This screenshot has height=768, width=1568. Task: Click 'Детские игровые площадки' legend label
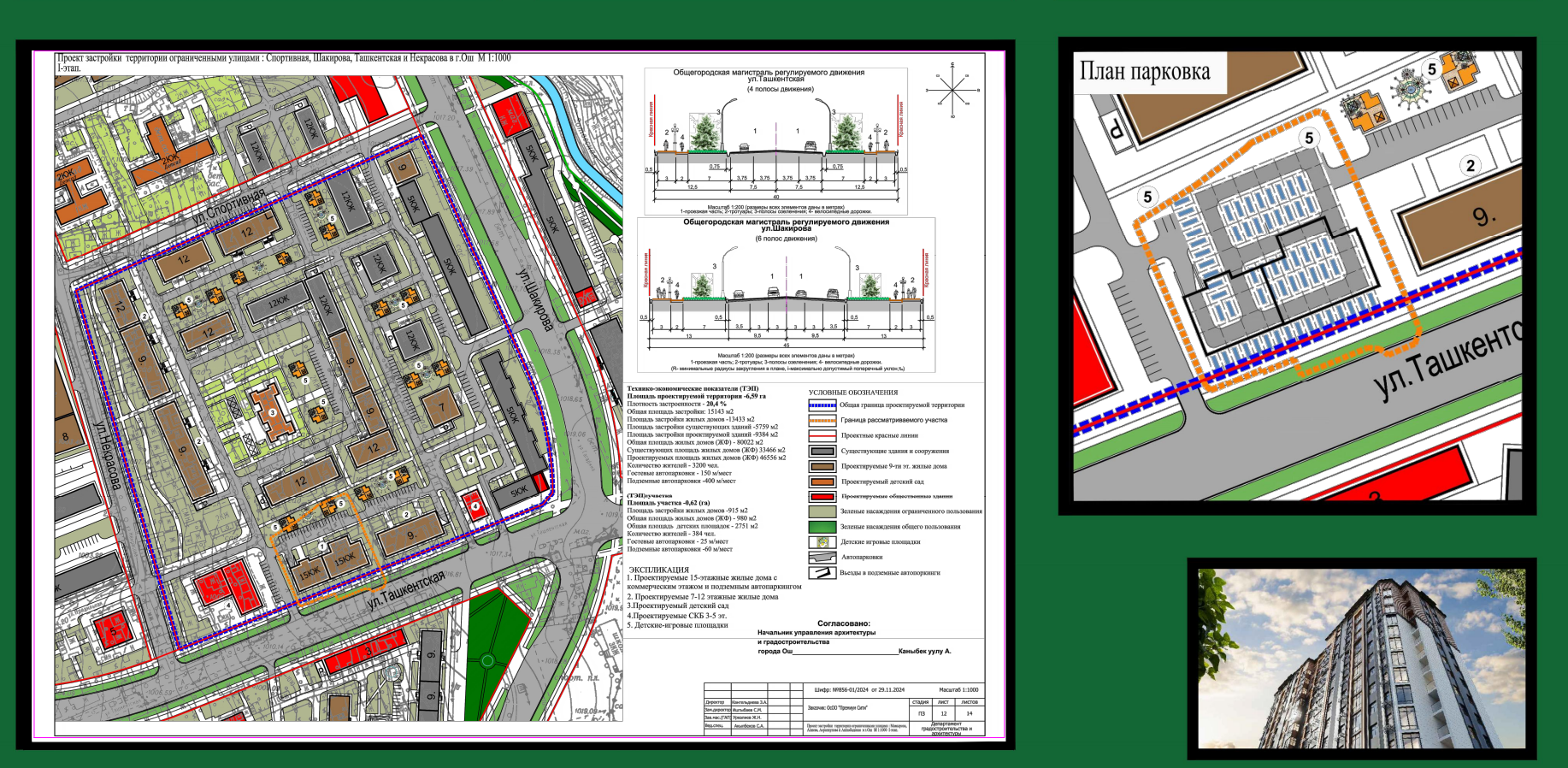[x=881, y=542]
